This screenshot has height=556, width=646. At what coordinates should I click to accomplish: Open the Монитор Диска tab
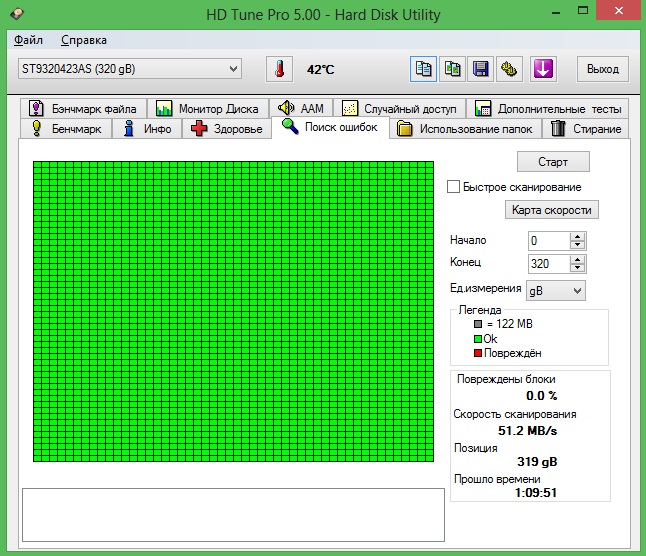(x=207, y=108)
